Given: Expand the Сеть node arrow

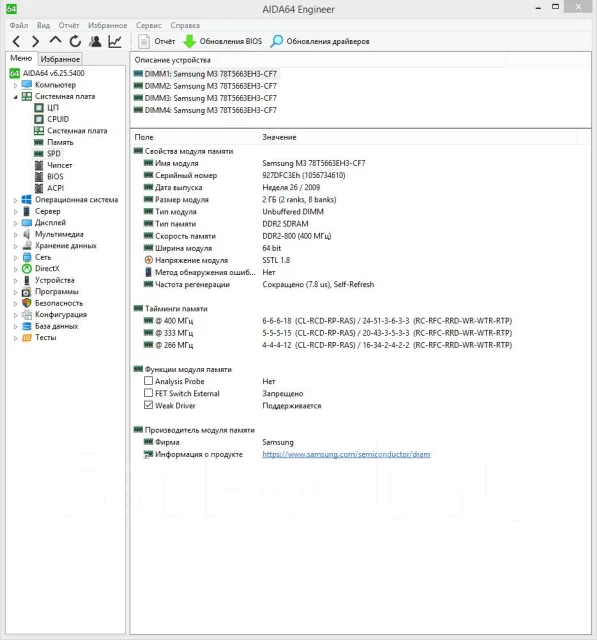Looking at the screenshot, I should coord(16,258).
